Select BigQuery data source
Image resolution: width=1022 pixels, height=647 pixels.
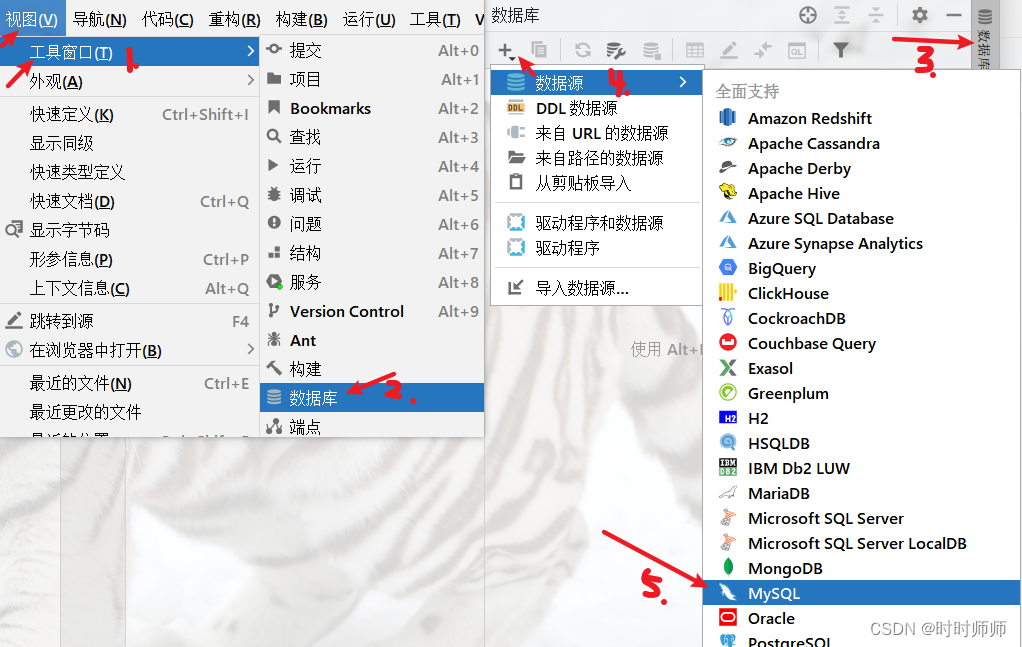coord(862,268)
